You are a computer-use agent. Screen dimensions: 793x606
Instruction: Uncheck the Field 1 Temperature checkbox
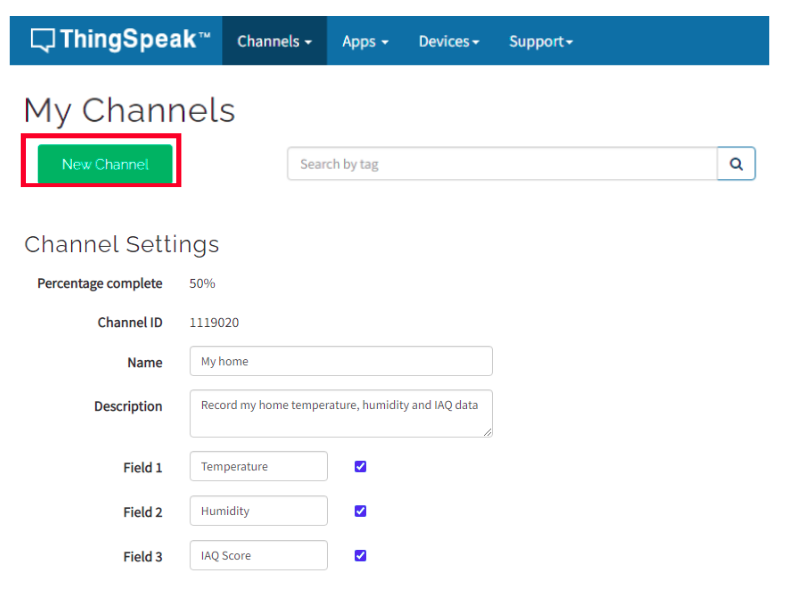pyautogui.click(x=361, y=466)
